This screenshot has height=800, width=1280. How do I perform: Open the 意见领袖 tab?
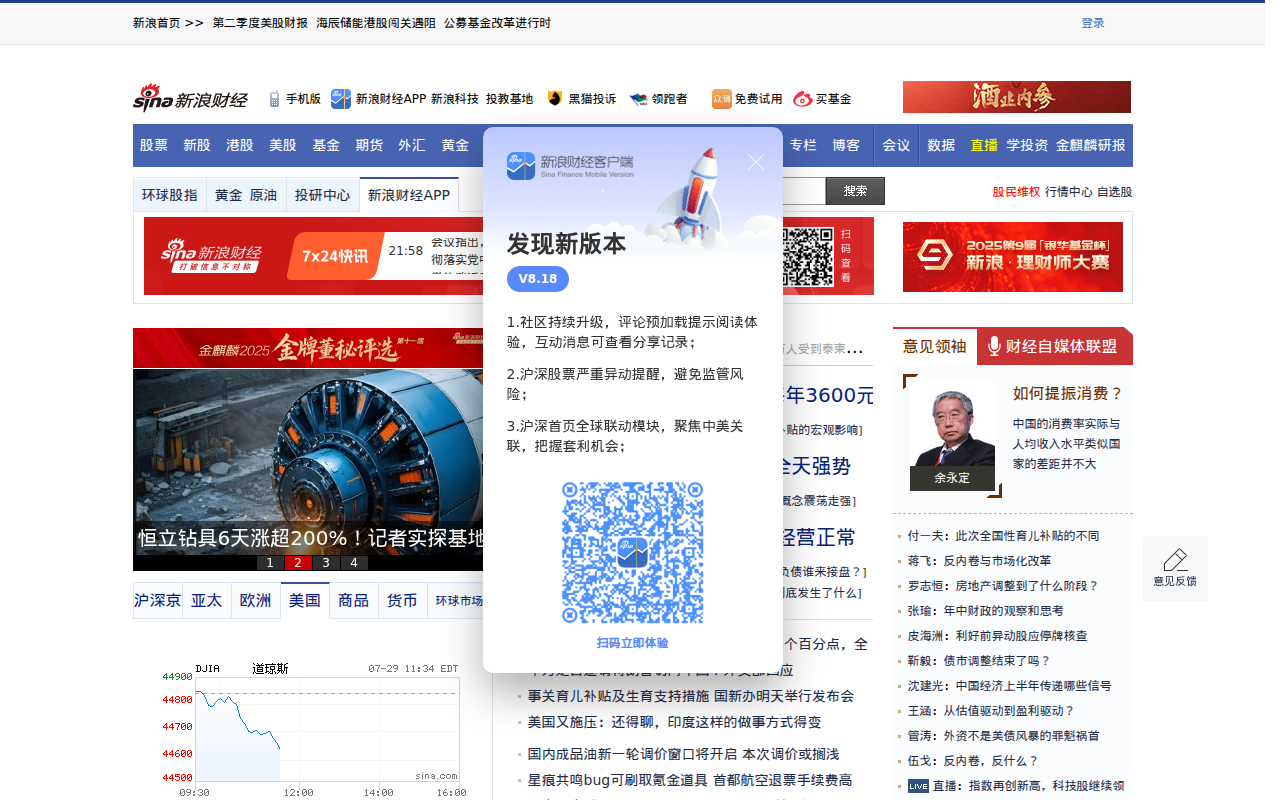(x=935, y=346)
